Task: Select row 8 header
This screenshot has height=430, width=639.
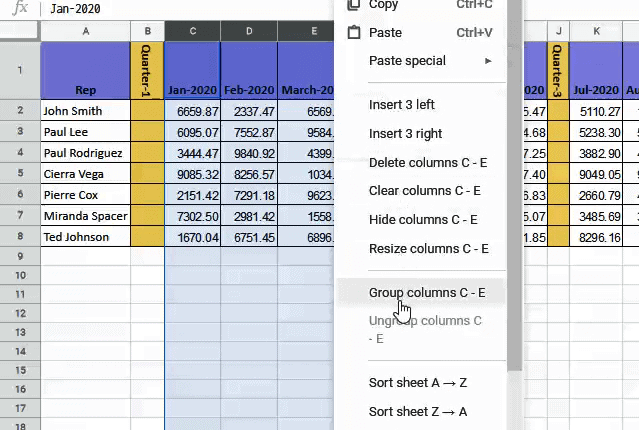Action: [19, 237]
